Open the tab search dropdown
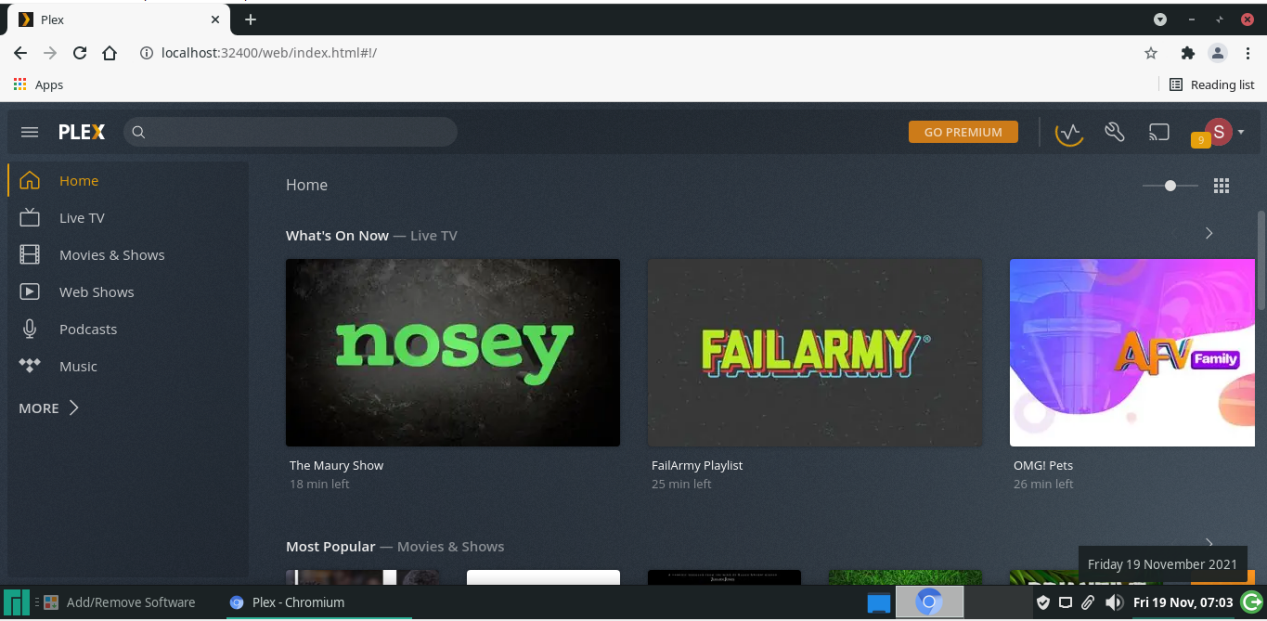This screenshot has width=1267, height=621. pyautogui.click(x=1160, y=19)
